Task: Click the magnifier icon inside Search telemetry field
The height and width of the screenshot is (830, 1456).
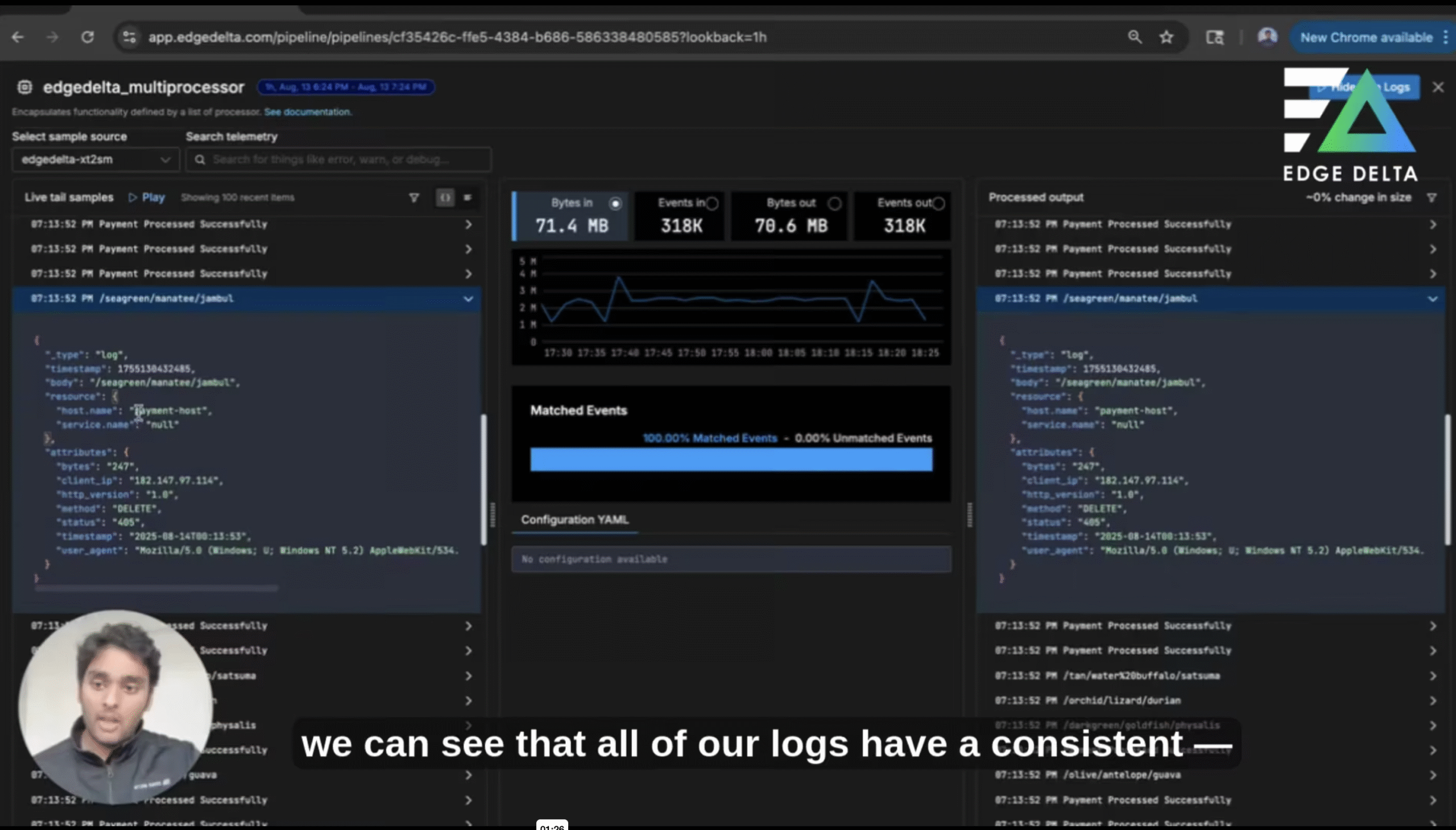Action: pyautogui.click(x=201, y=160)
